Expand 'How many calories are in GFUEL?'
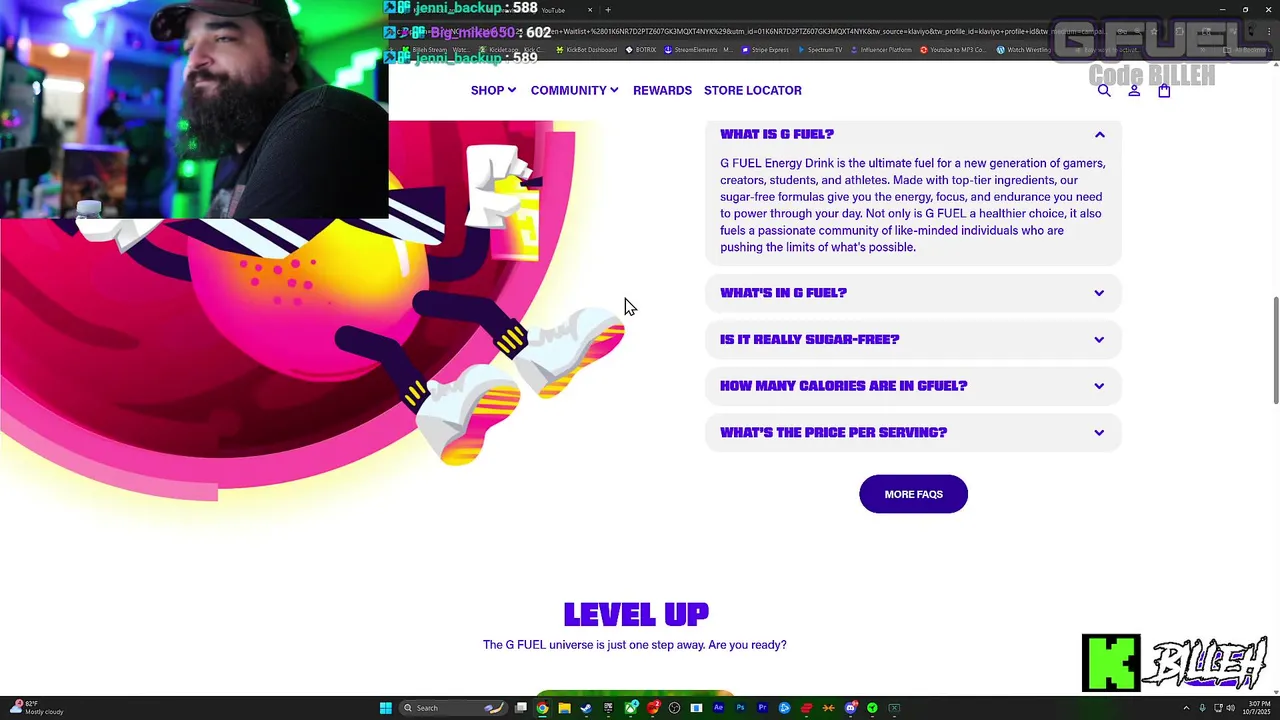This screenshot has height=720, width=1280. click(913, 386)
